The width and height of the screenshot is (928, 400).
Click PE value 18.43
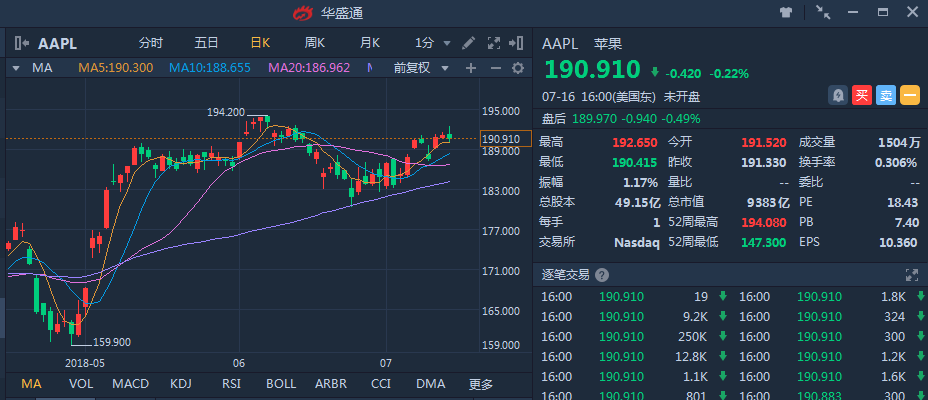click(x=903, y=202)
